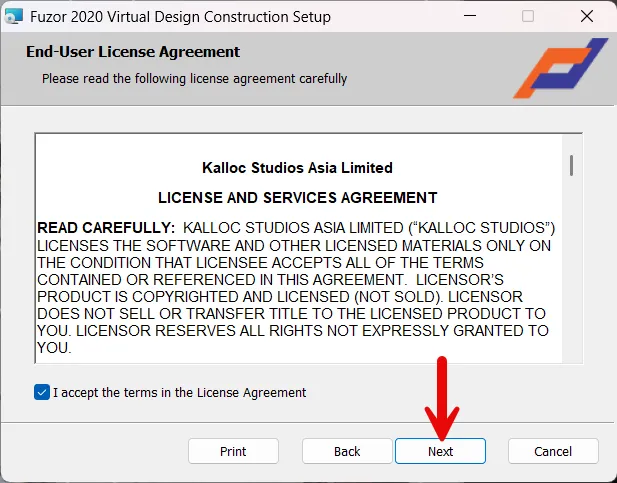Viewport: 617px width, 483px height.
Task: Go back to the previous setup step
Action: [347, 451]
